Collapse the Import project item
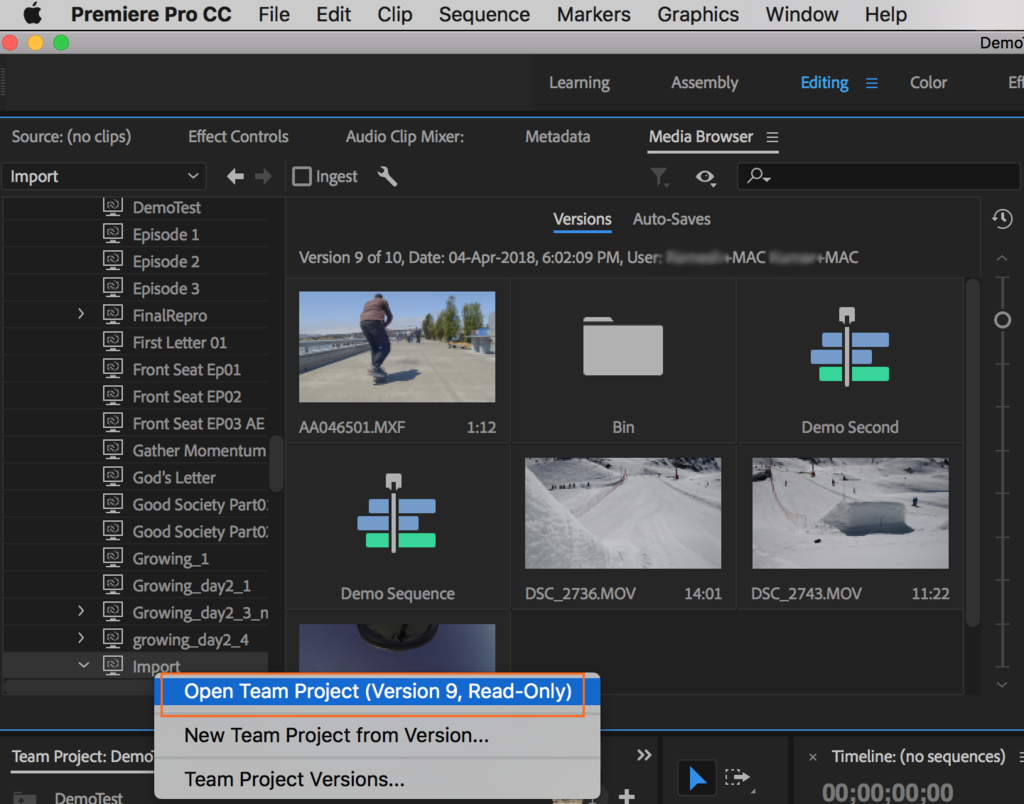Screen dimensions: 1024x804 (84, 665)
